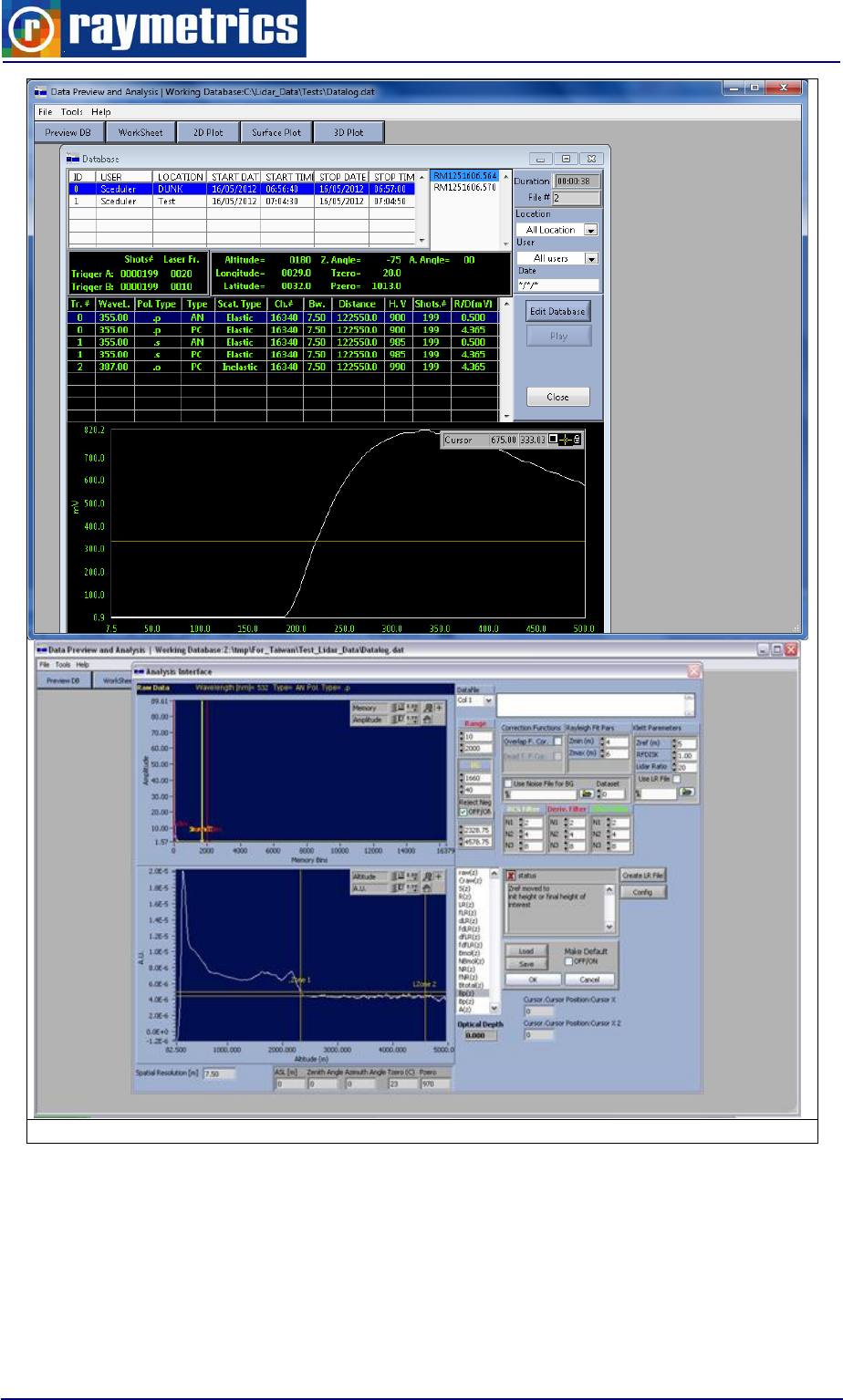
Task: Open File menu in upper window
Action: click(45, 111)
